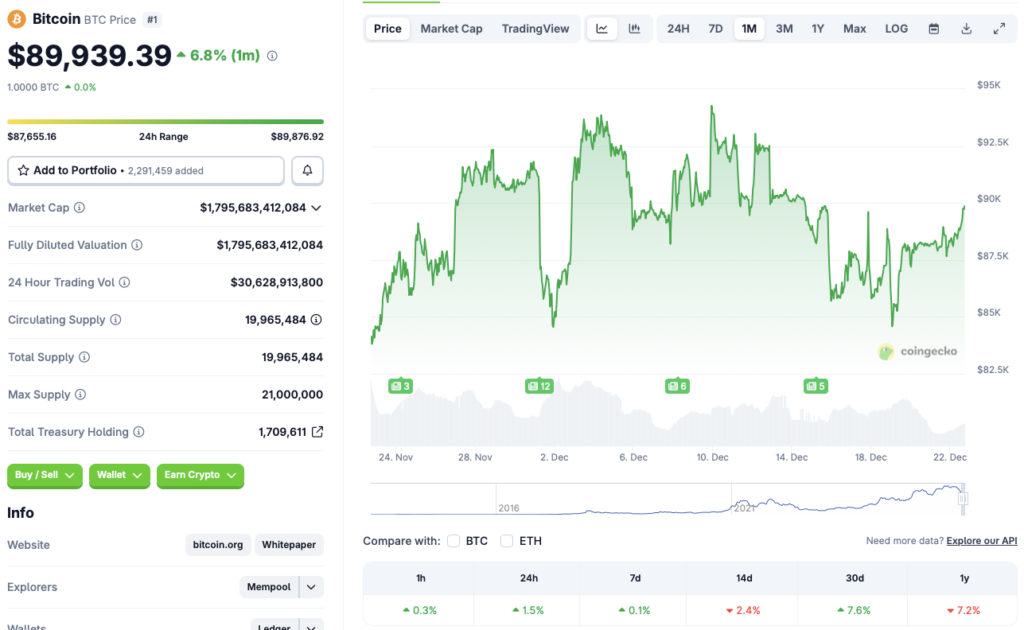The height and width of the screenshot is (630, 1024).
Task: Open Total Treasury Holding external link icon
Action: tap(319, 431)
